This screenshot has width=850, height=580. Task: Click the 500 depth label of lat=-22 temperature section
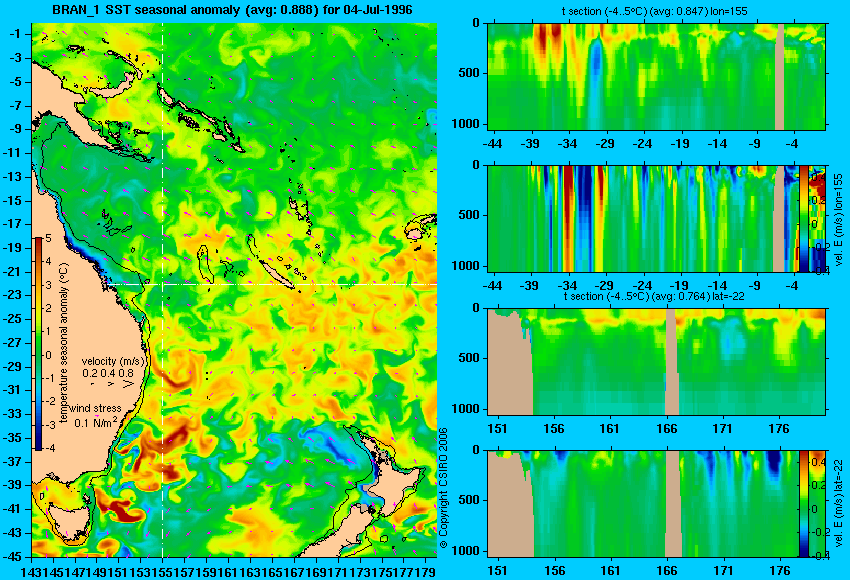pos(469,358)
